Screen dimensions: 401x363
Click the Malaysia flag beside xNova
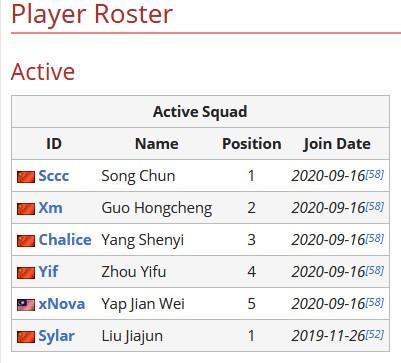(x=26, y=305)
